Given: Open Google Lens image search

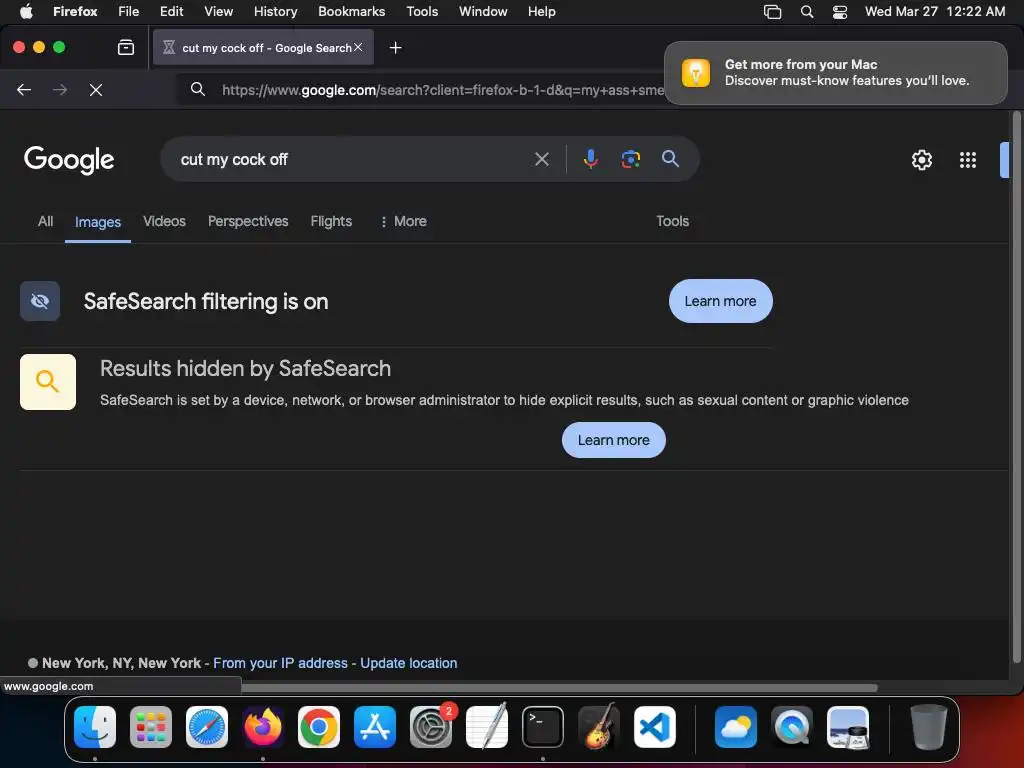Looking at the screenshot, I should [x=630, y=159].
